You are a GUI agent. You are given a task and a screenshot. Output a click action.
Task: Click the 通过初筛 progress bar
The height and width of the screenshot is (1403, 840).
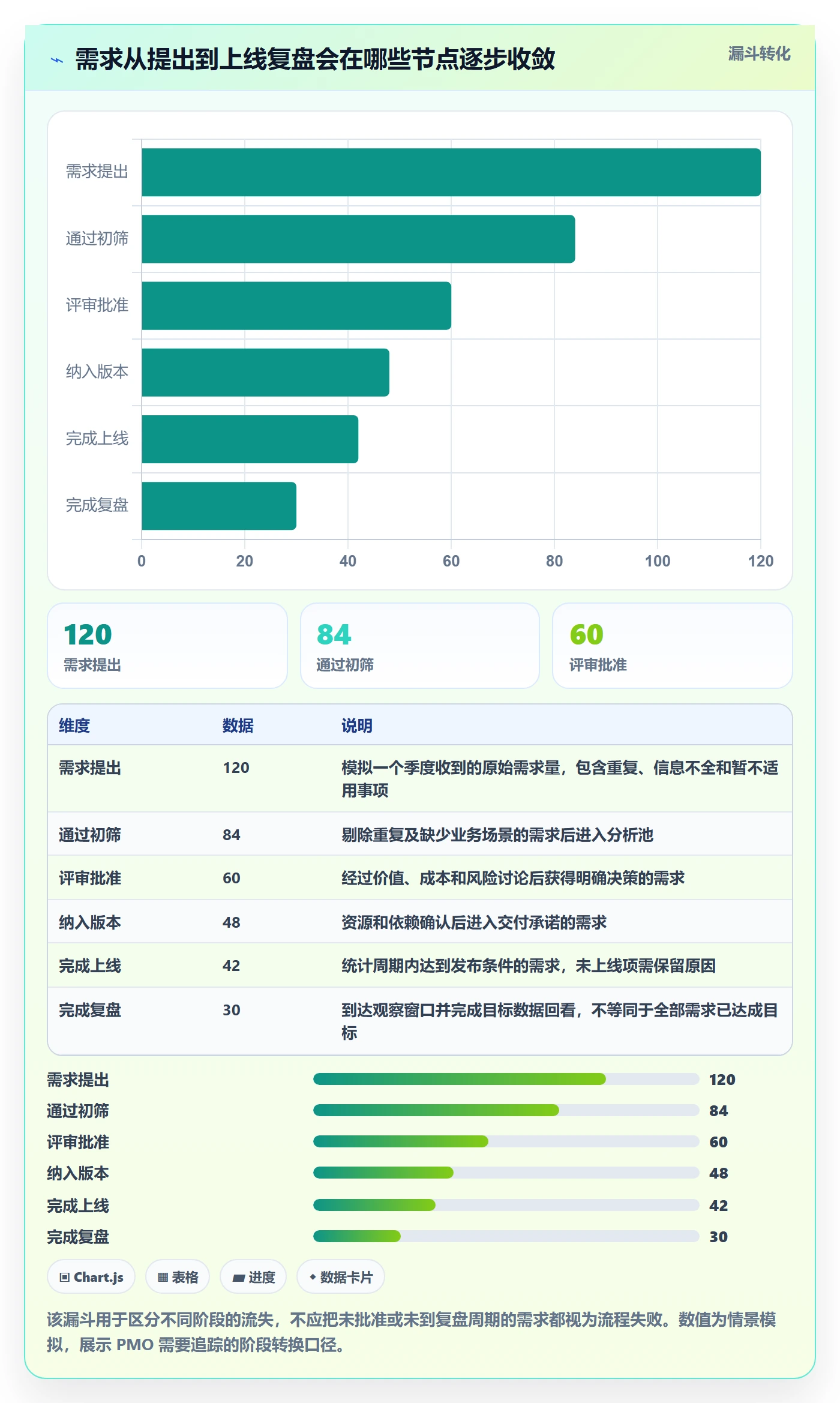pos(506,1110)
